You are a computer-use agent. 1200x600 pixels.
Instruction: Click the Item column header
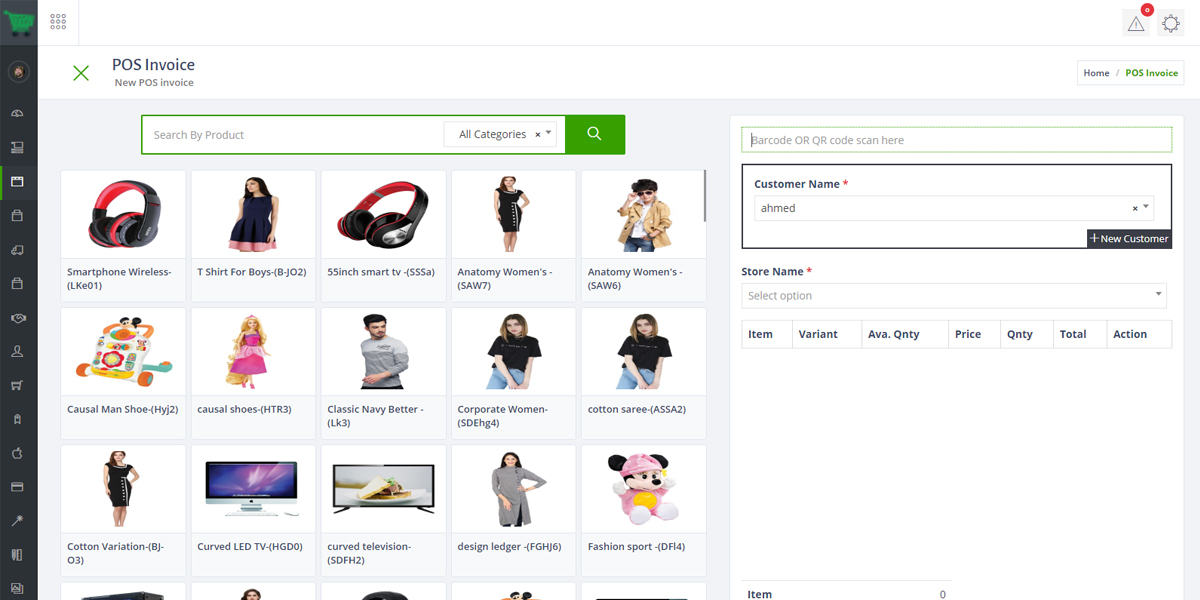click(x=767, y=334)
